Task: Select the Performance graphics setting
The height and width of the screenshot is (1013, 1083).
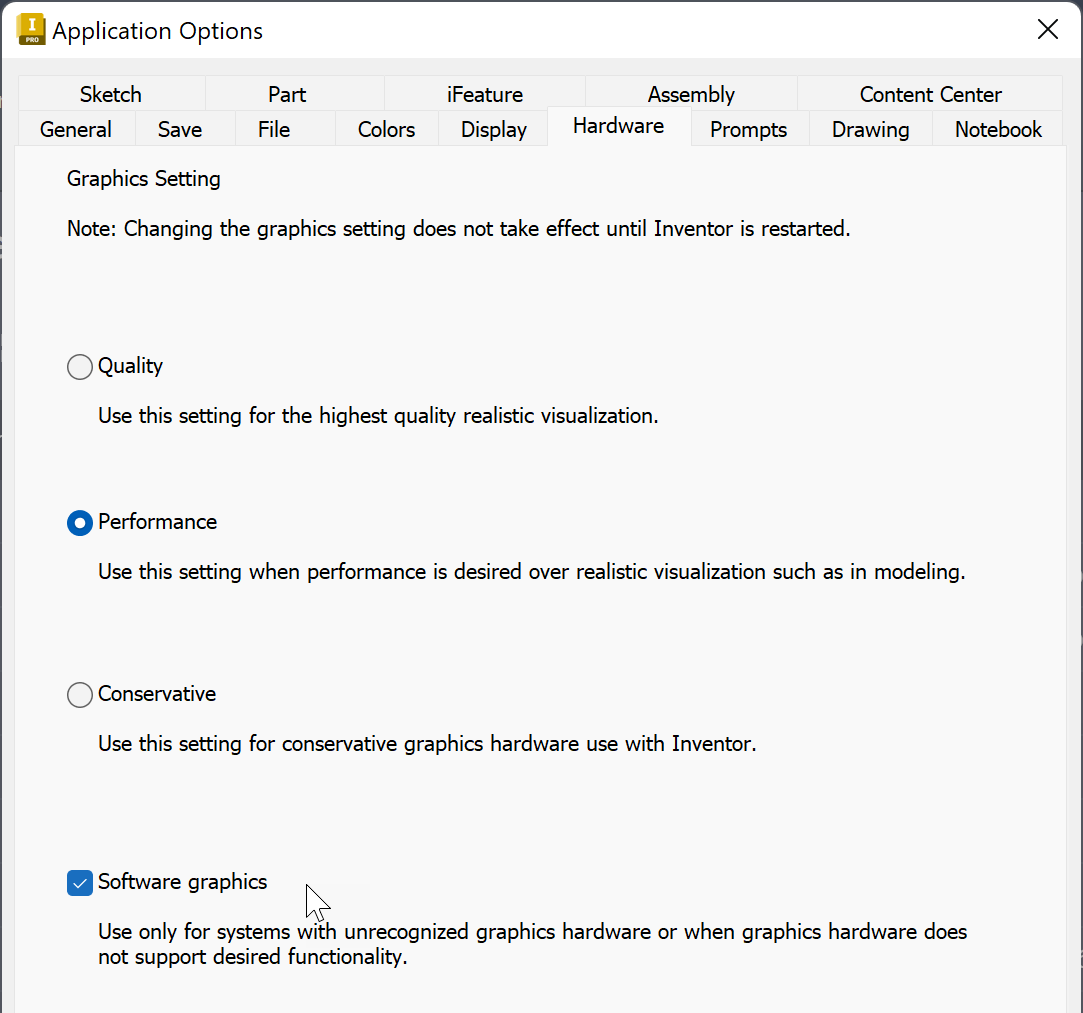Action: (x=80, y=523)
